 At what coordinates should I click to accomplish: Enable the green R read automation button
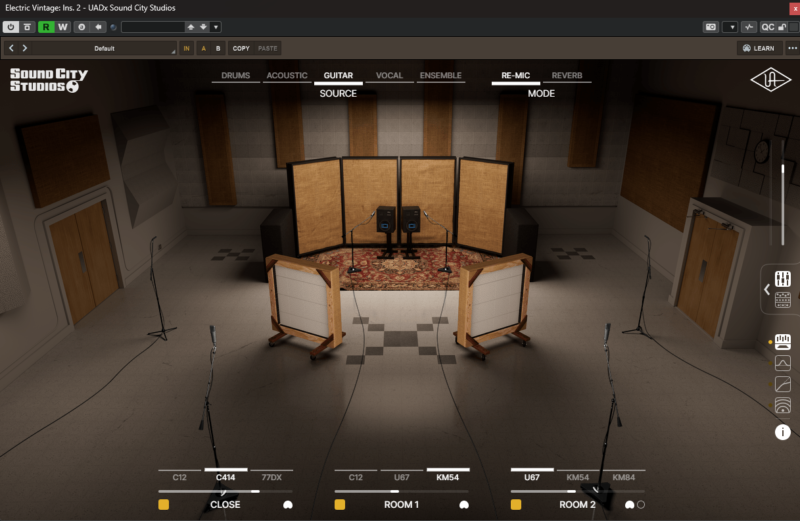tap(46, 27)
